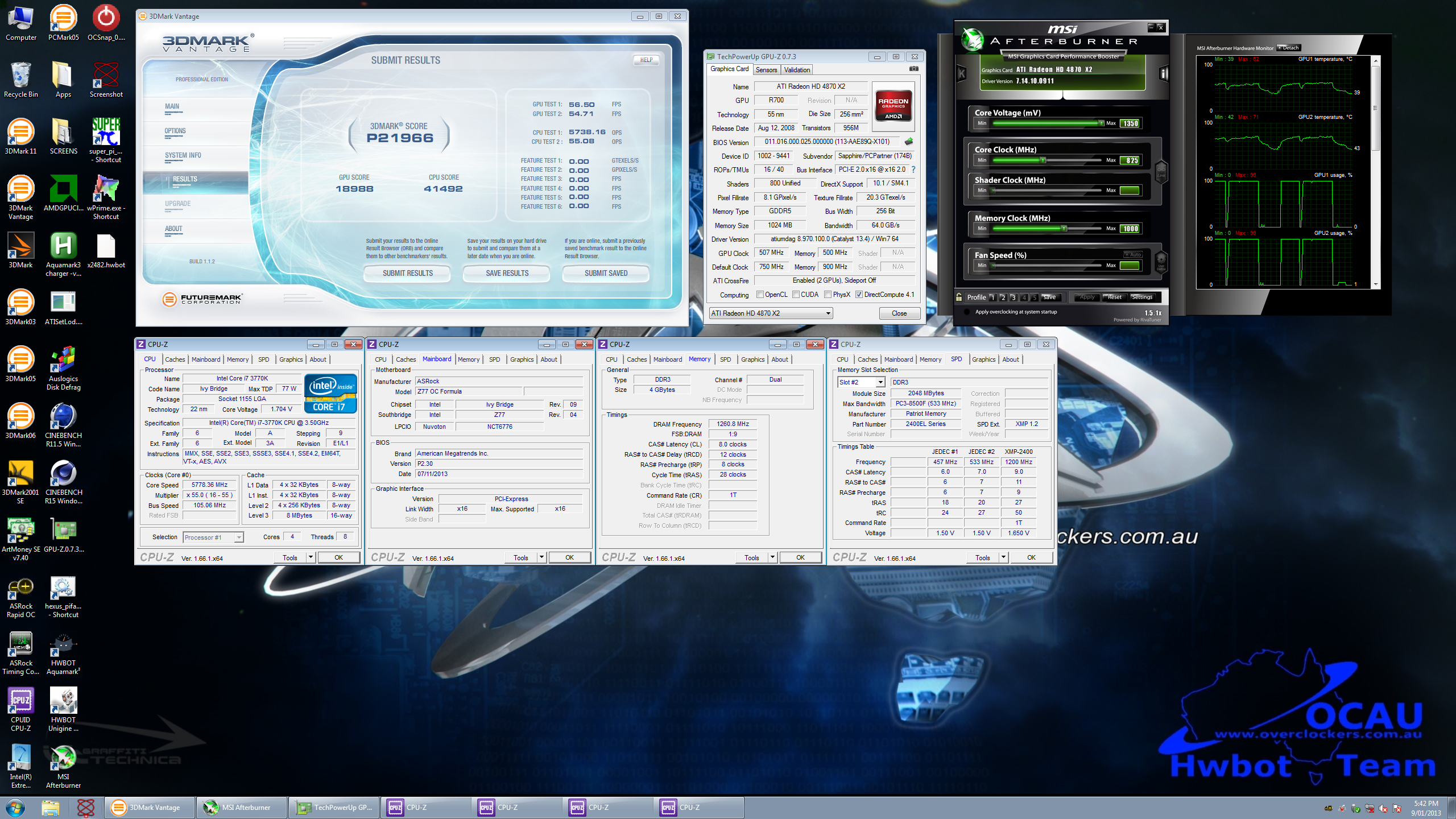Open CINEBENCH R11.5 desktop shortcut
Viewport: 1456px width, 819px height.
coord(63,424)
